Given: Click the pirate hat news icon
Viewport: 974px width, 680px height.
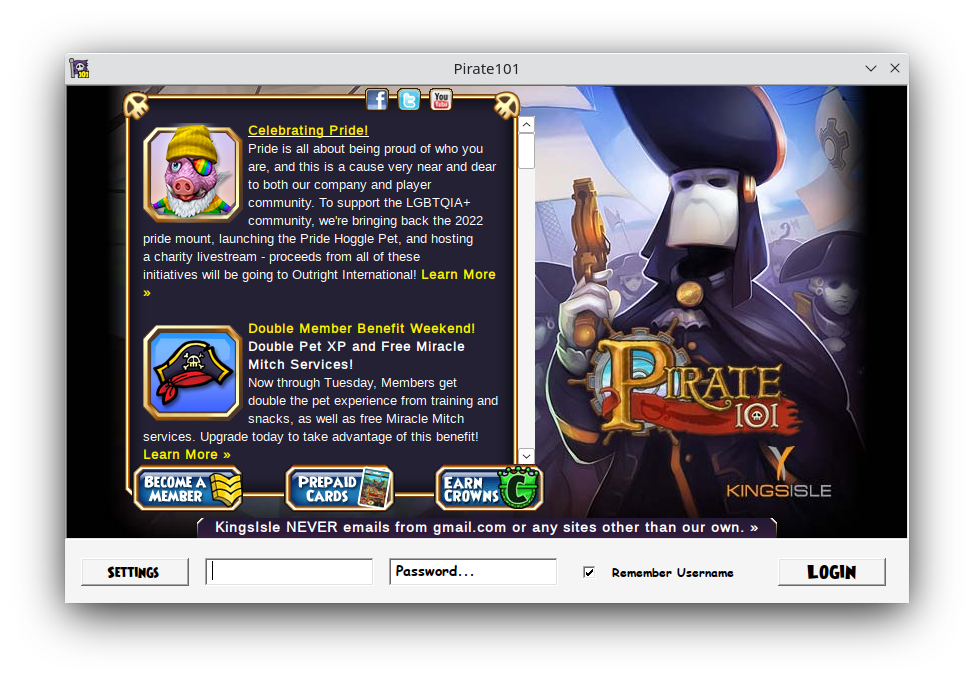Looking at the screenshot, I should pos(192,372).
